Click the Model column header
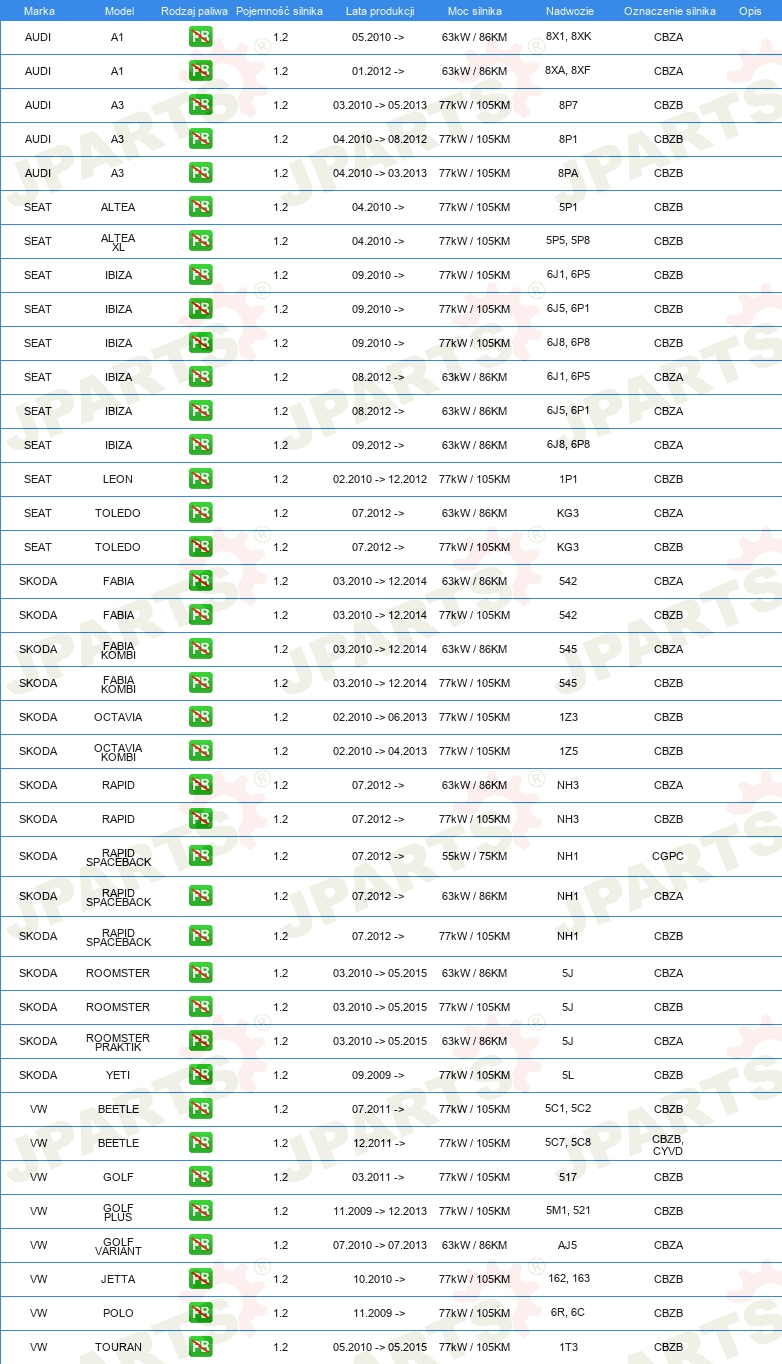The image size is (782, 1364). coord(119,10)
